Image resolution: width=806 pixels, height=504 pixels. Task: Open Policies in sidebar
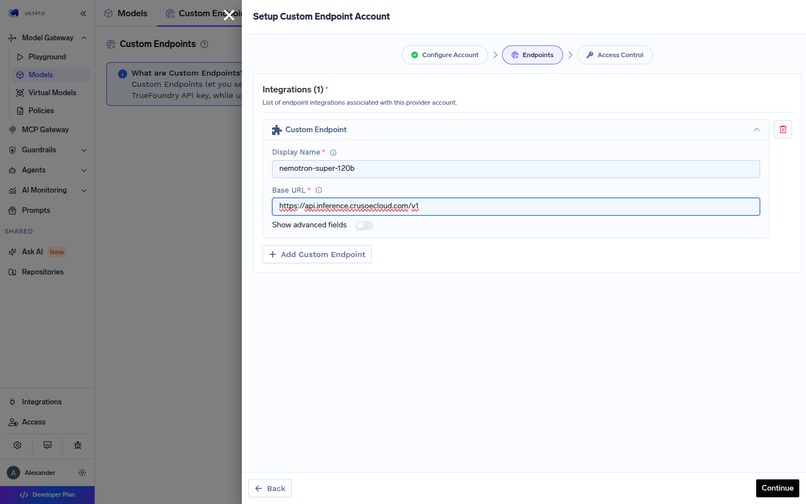[x=41, y=111]
